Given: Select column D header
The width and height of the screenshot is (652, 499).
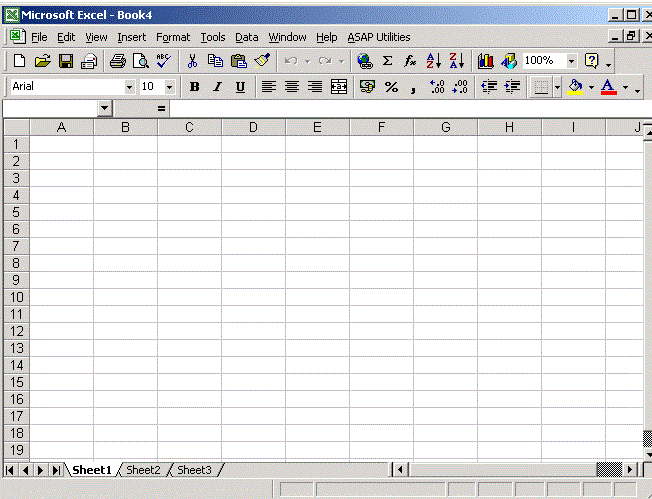Looking at the screenshot, I should coord(253,127).
